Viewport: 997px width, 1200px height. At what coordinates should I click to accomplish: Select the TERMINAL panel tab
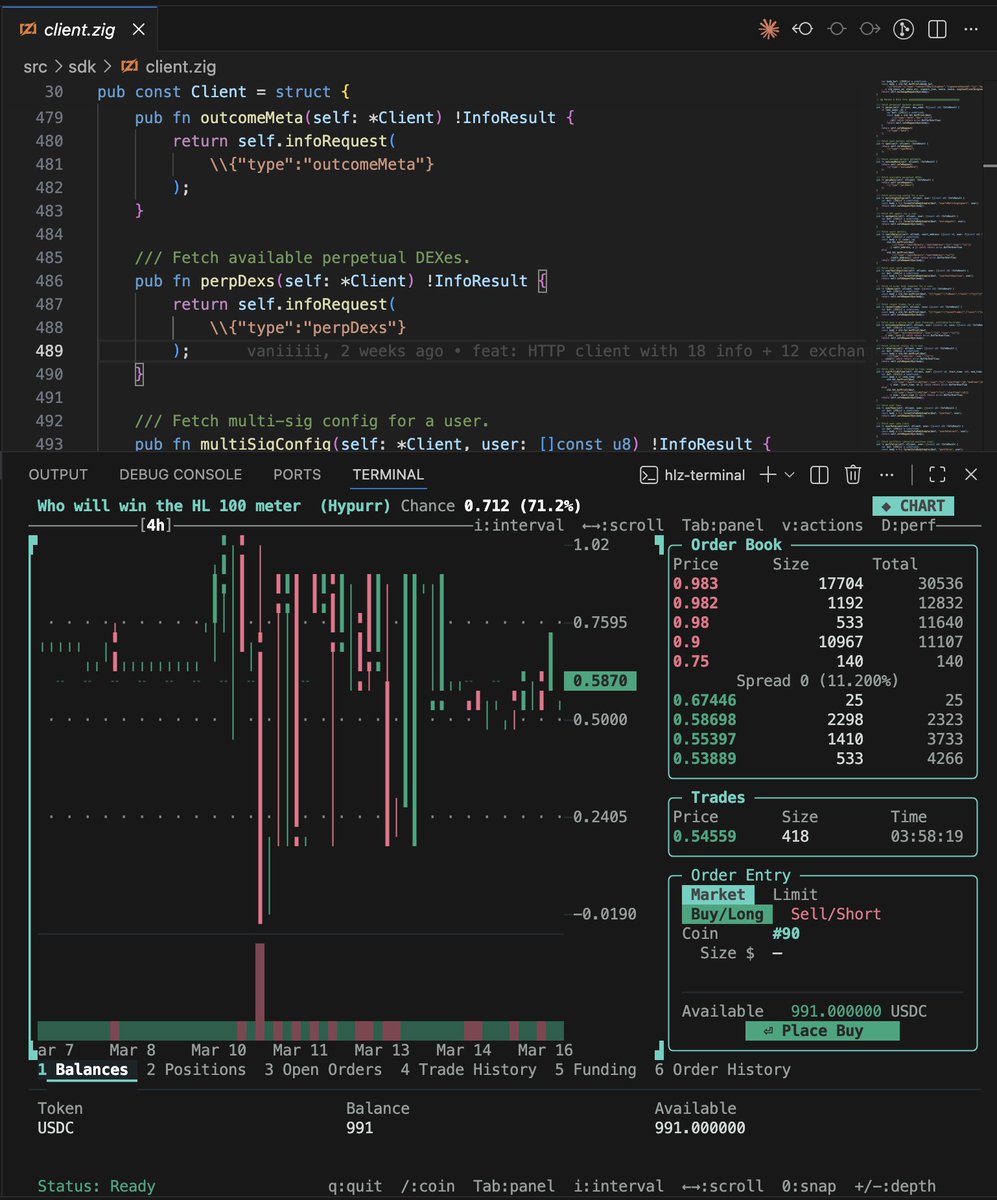(388, 475)
